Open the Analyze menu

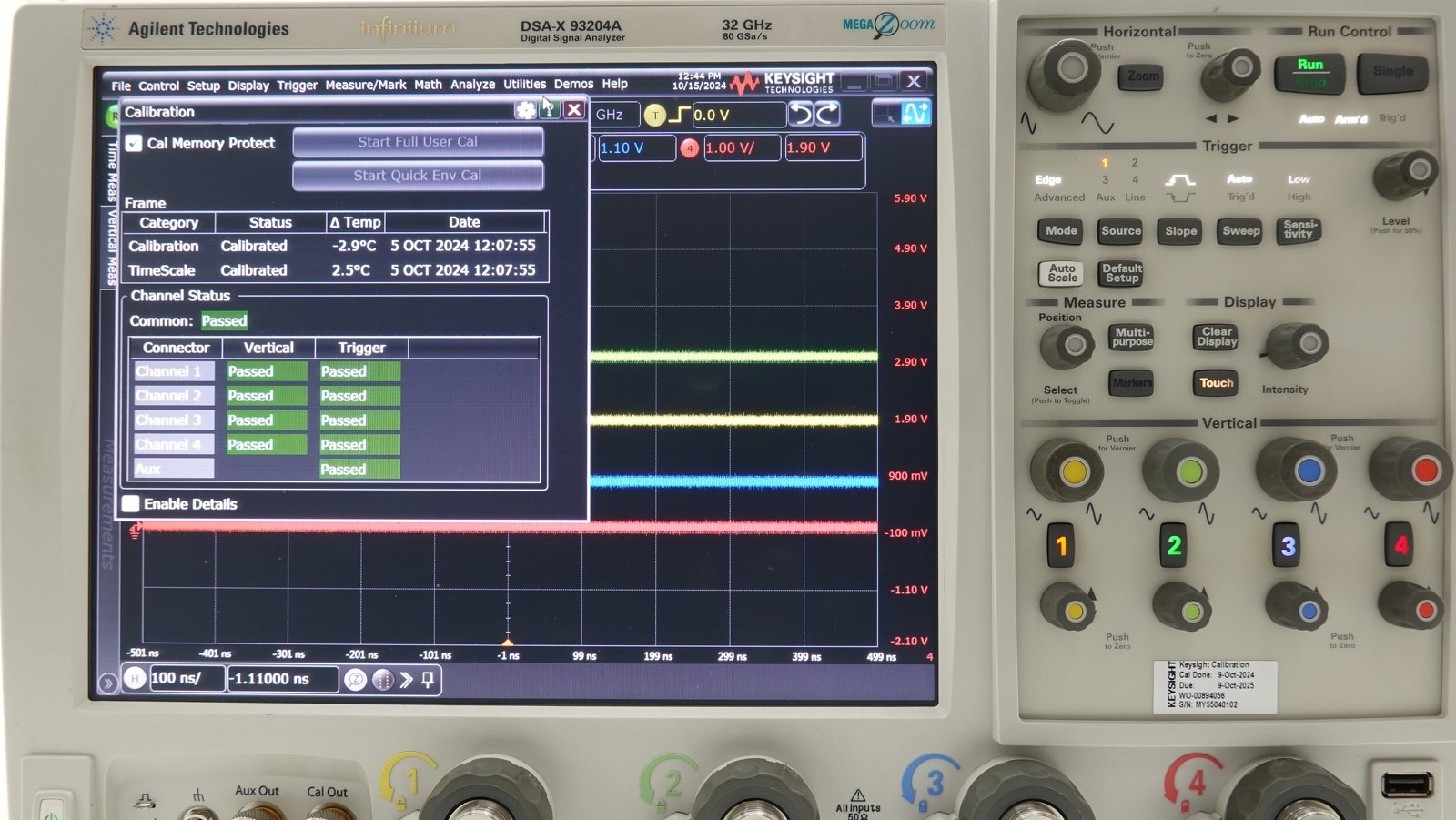(473, 85)
